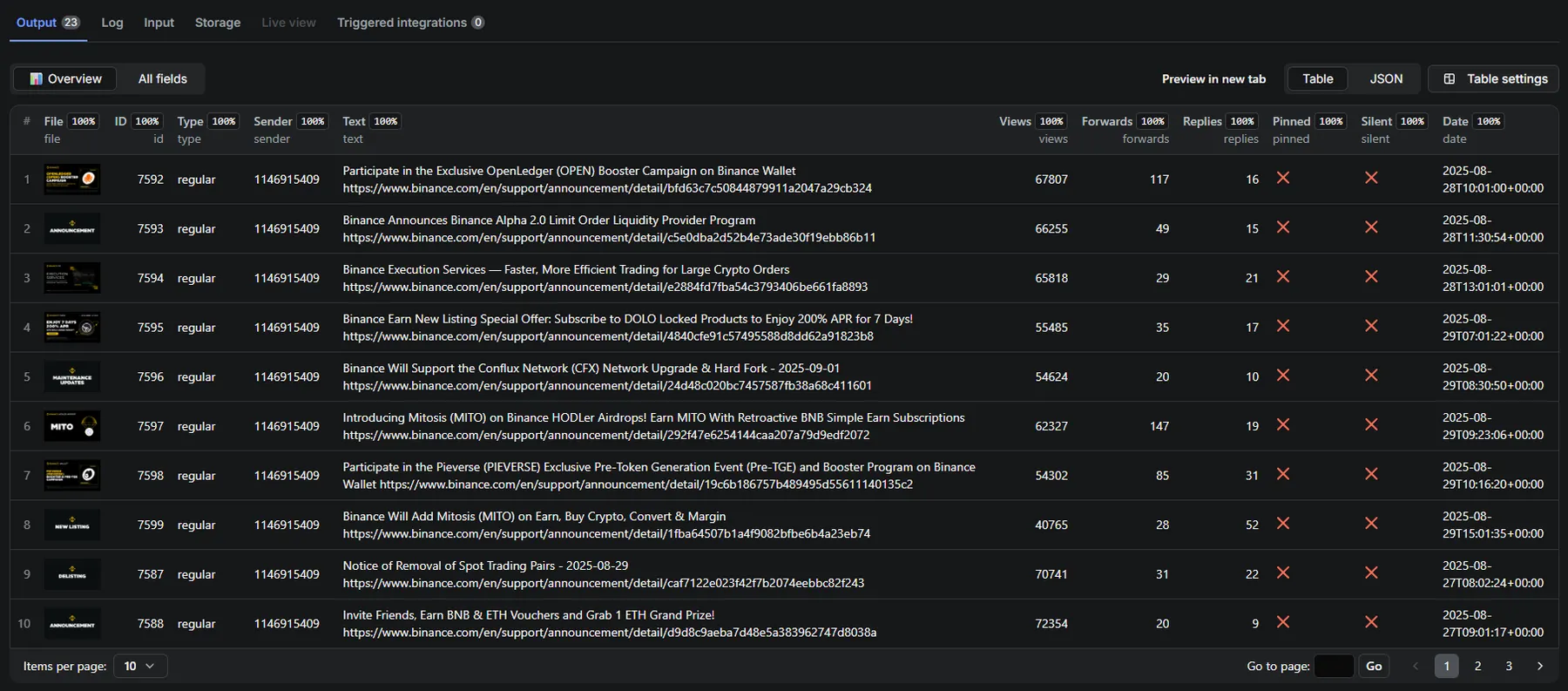Screen dimensions: 1568x691
Task: Click pinned X icon for row 7597
Action: (x=1283, y=424)
